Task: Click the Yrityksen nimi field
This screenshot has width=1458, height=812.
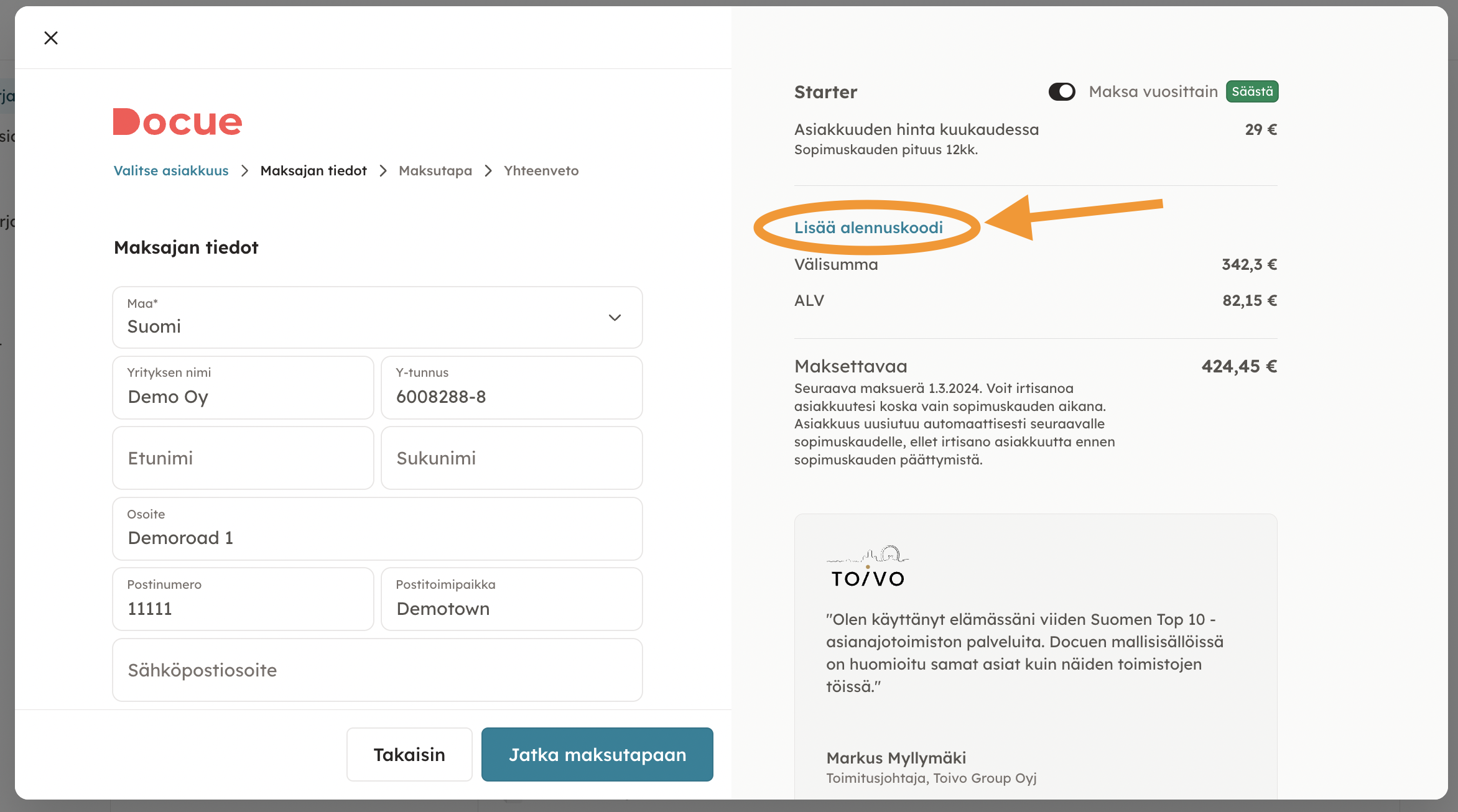Action: [243, 388]
